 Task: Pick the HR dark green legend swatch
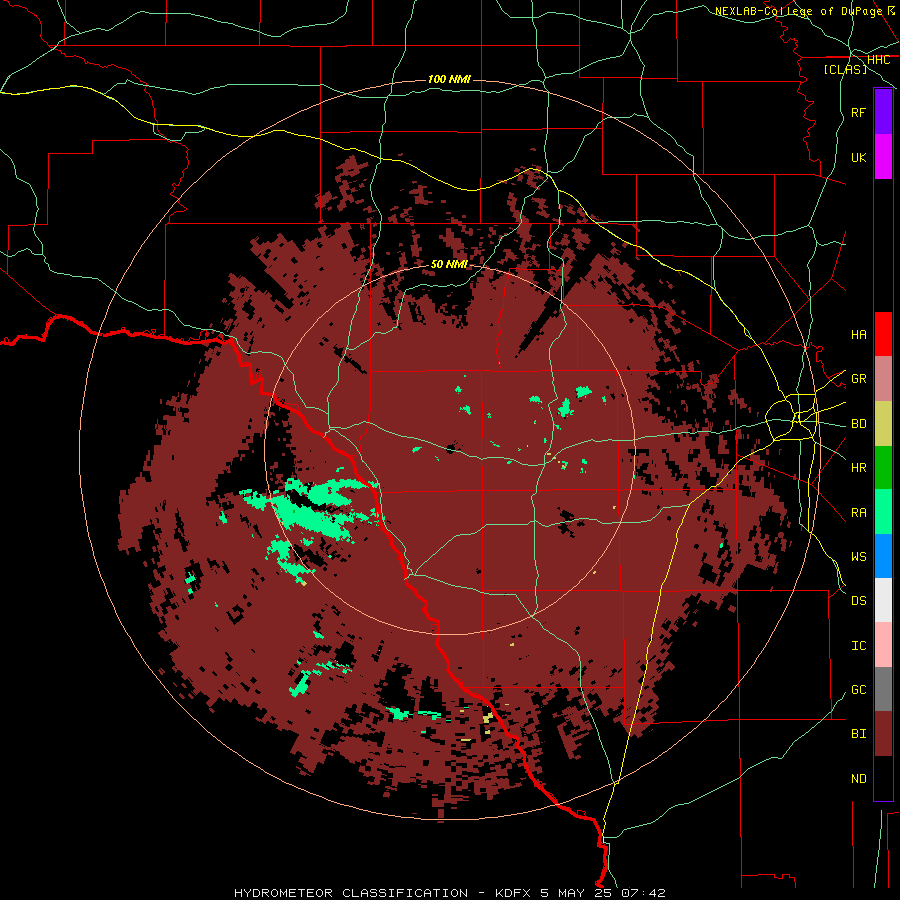point(883,468)
